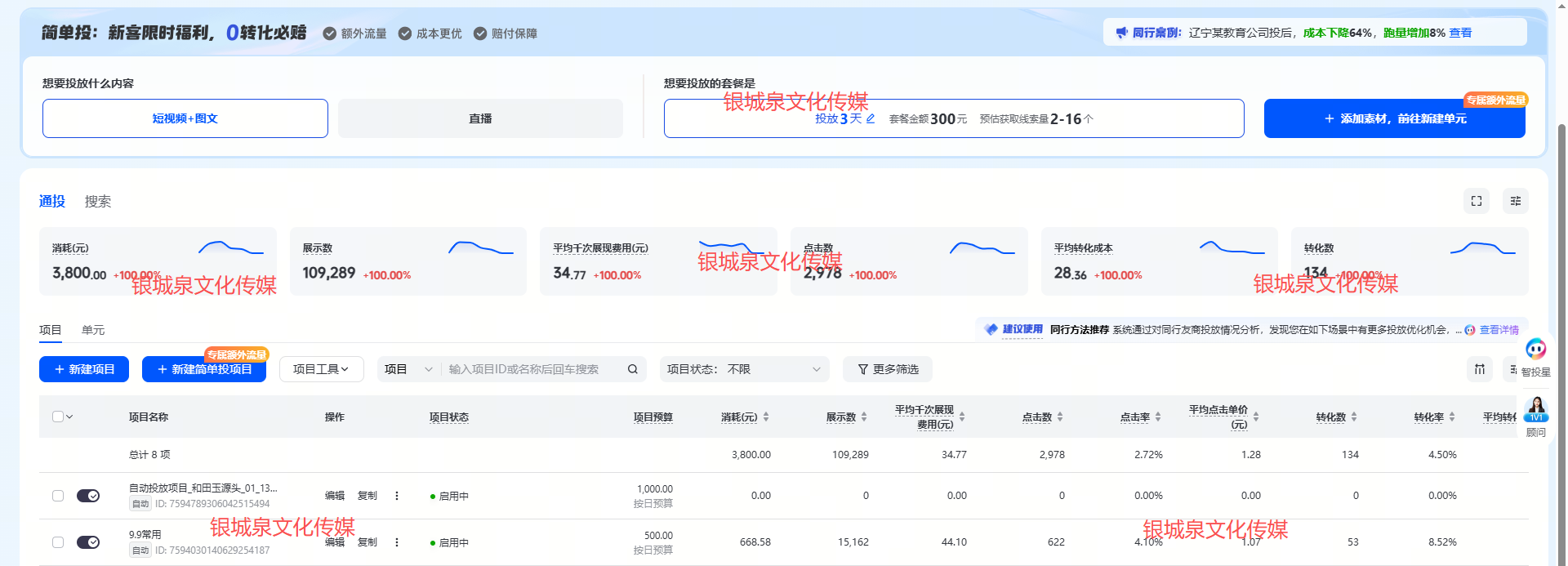Toggle the 9.9常用 project enable switch
This screenshot has width=1568, height=566.
[88, 542]
